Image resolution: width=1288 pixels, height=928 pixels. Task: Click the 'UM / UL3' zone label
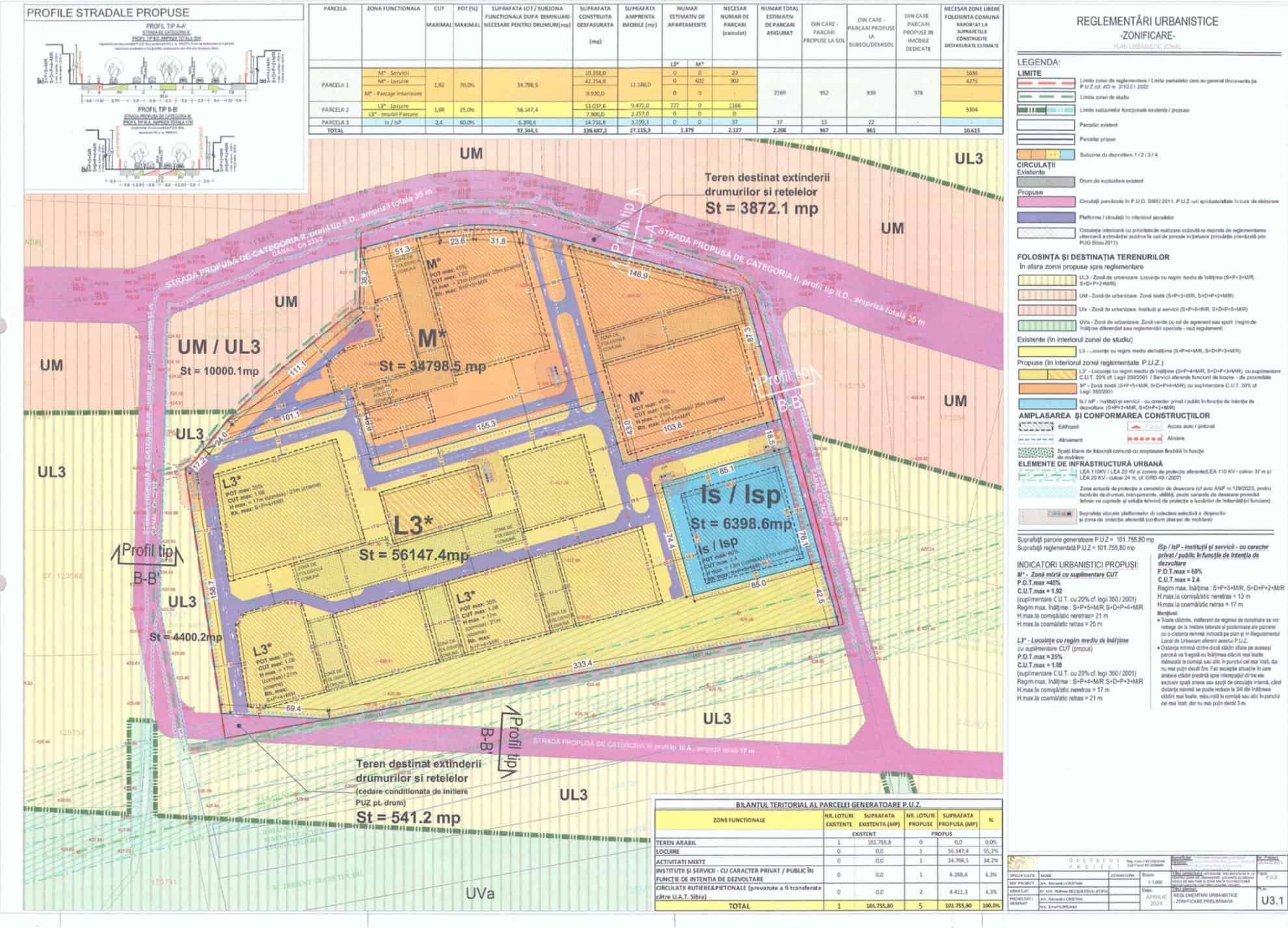click(220, 347)
